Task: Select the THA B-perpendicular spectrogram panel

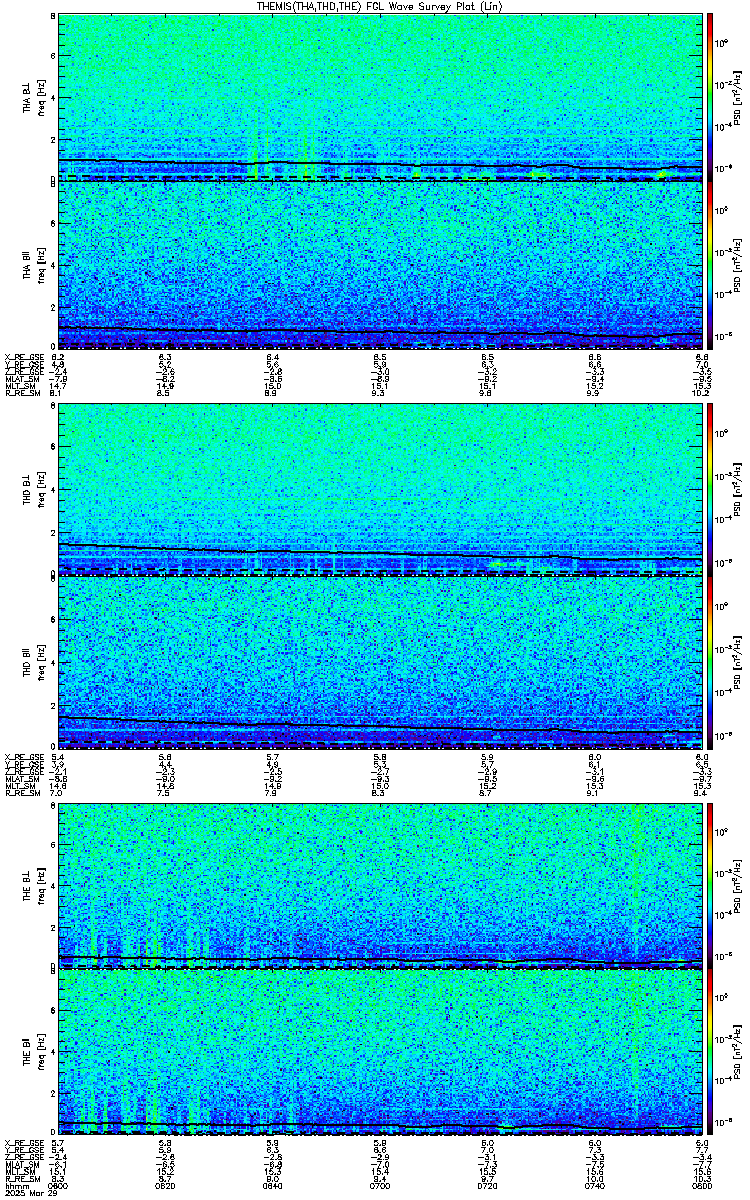Action: (380, 97)
